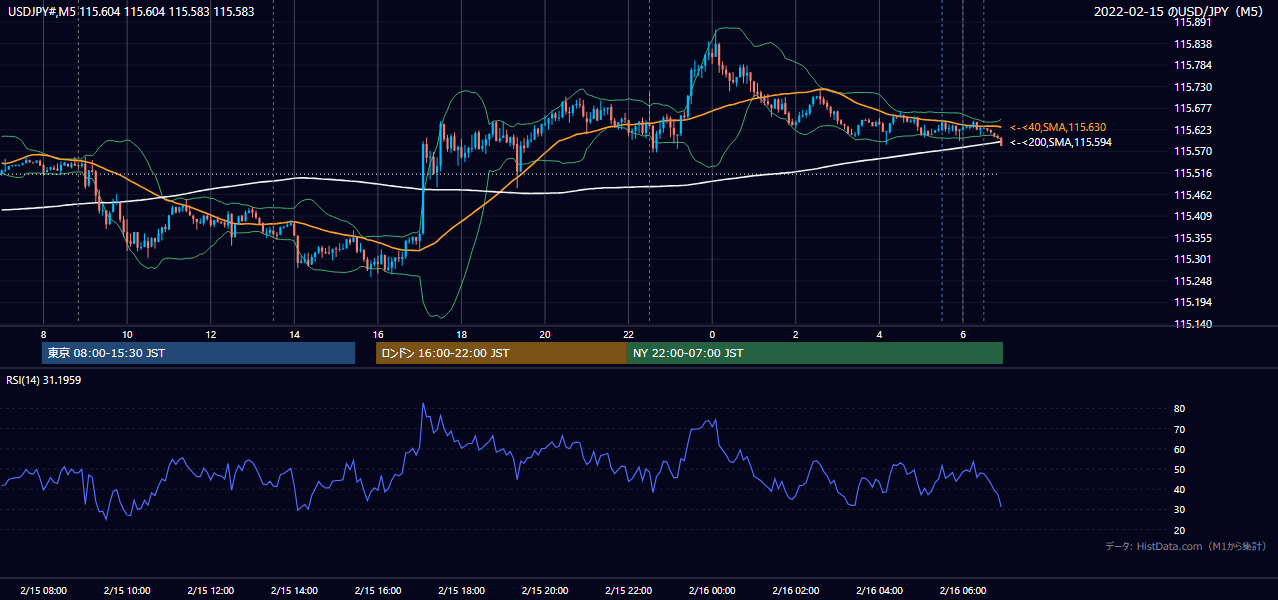This screenshot has height=600, width=1278.
Task: Click the 200 SMA 115.594 label
Action: [x=1060, y=142]
